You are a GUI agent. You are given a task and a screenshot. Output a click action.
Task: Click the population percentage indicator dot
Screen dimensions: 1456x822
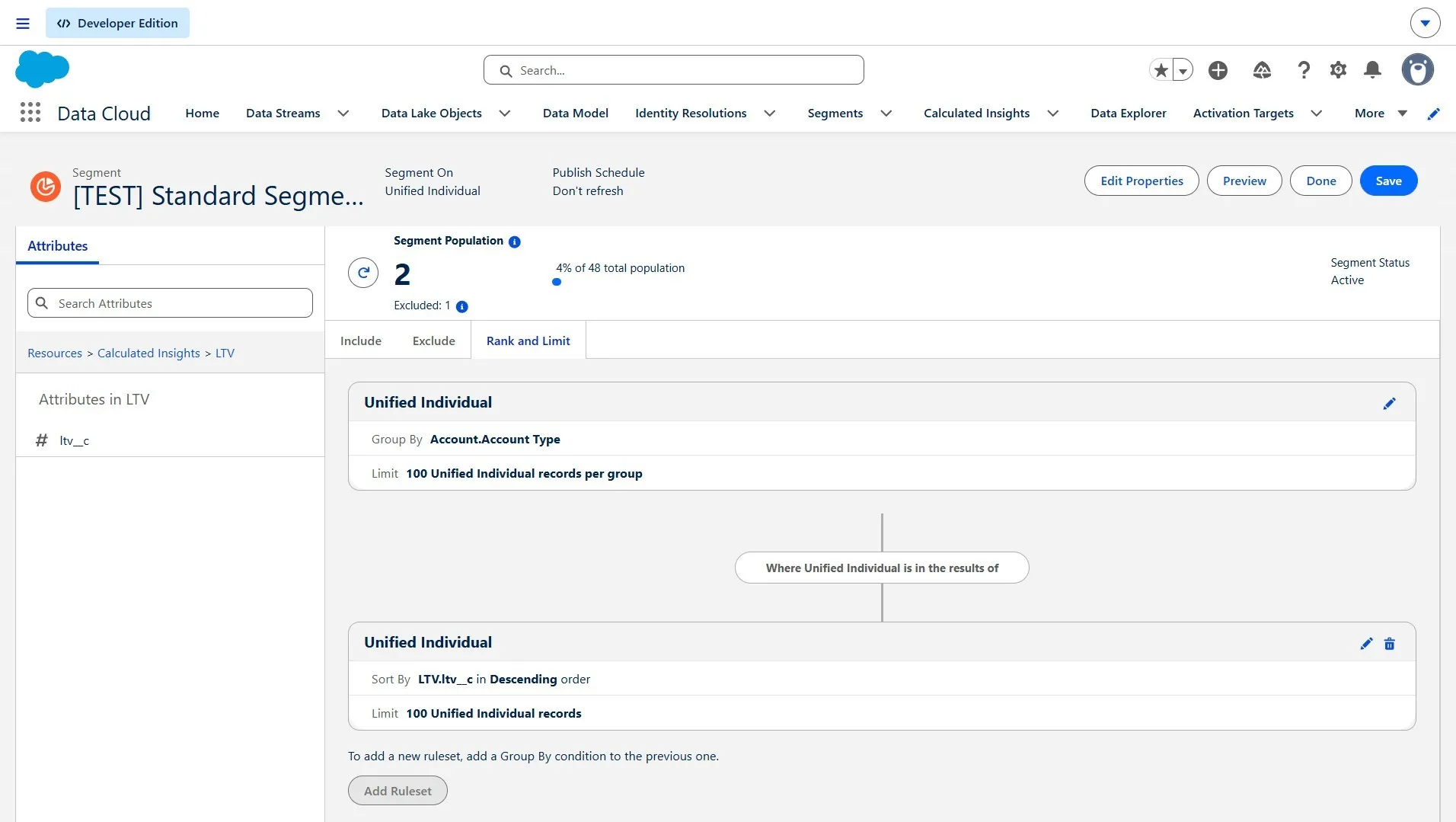point(557,282)
